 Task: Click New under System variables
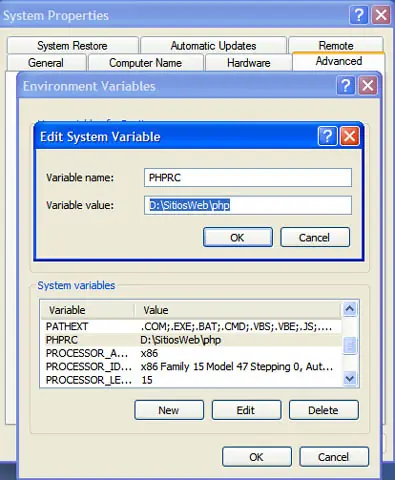point(169,410)
